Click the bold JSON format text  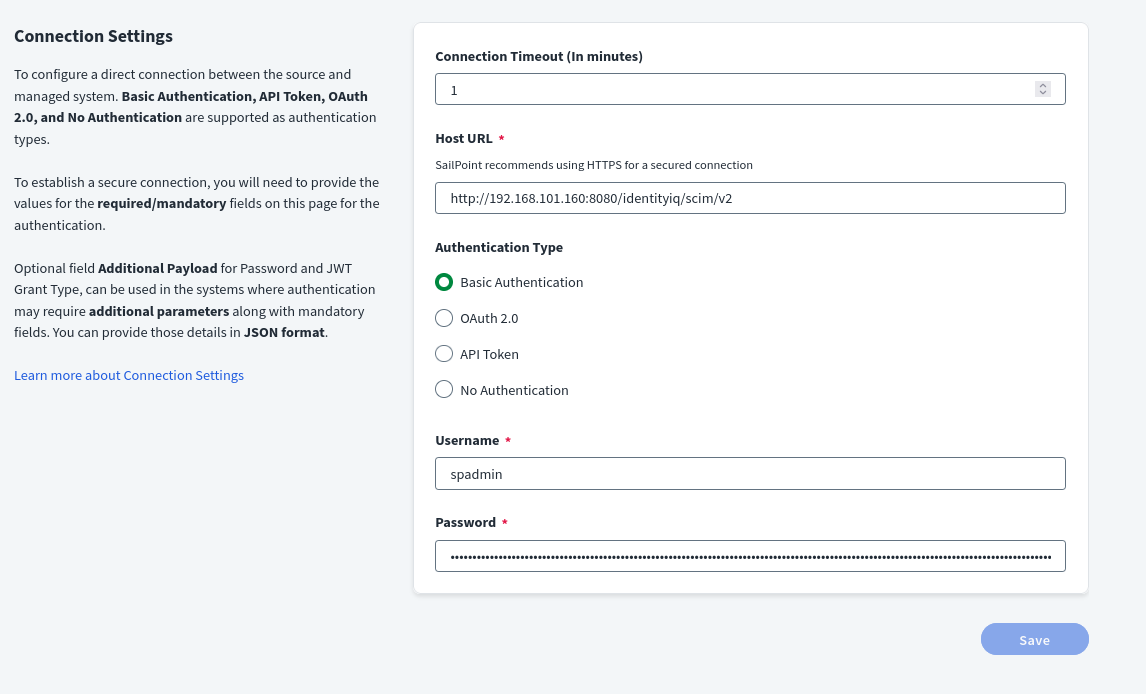(x=284, y=332)
